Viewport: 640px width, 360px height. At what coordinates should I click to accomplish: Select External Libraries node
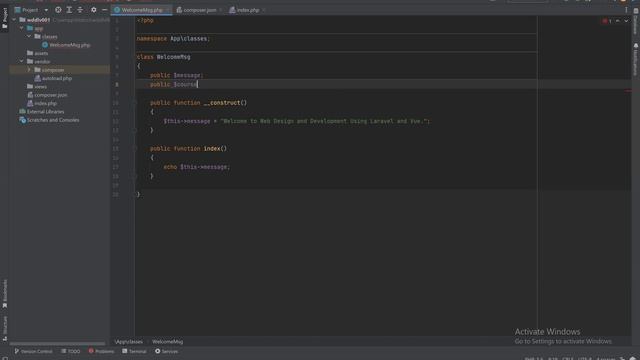tap(42, 111)
